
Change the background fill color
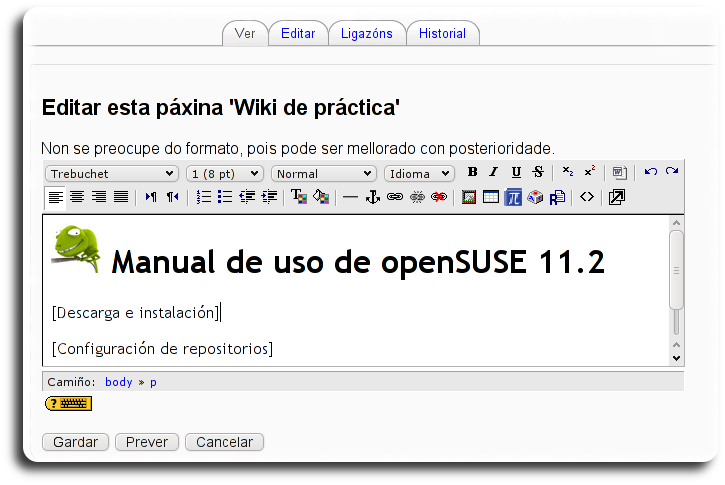pos(321,197)
